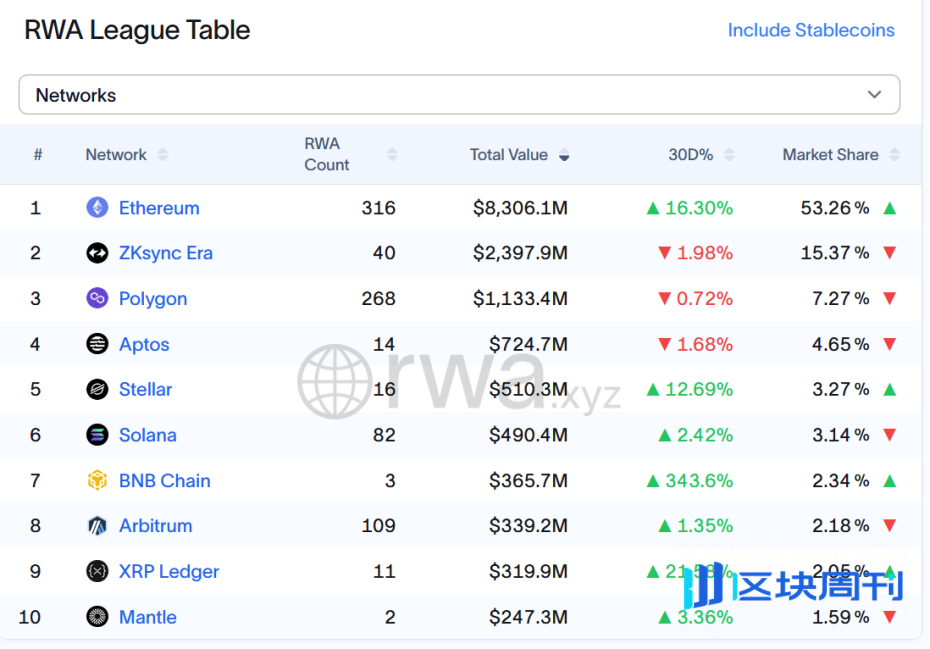Open the Polygon network link
Image resolution: width=930 pixels, height=649 pixels.
(153, 299)
